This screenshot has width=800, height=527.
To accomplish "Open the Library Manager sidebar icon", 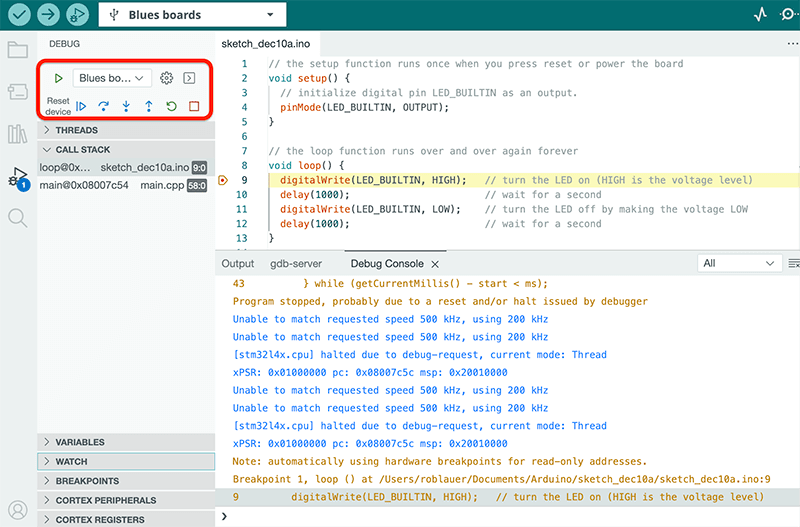I will (18, 134).
